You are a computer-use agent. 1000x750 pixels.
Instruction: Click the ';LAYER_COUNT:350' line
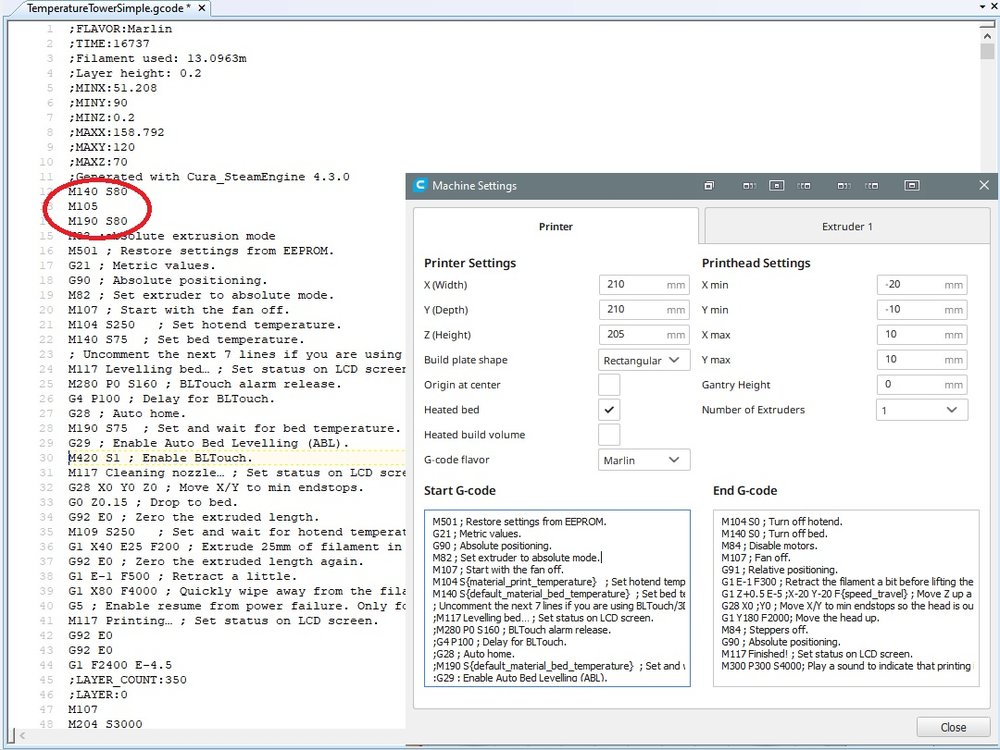[128, 680]
